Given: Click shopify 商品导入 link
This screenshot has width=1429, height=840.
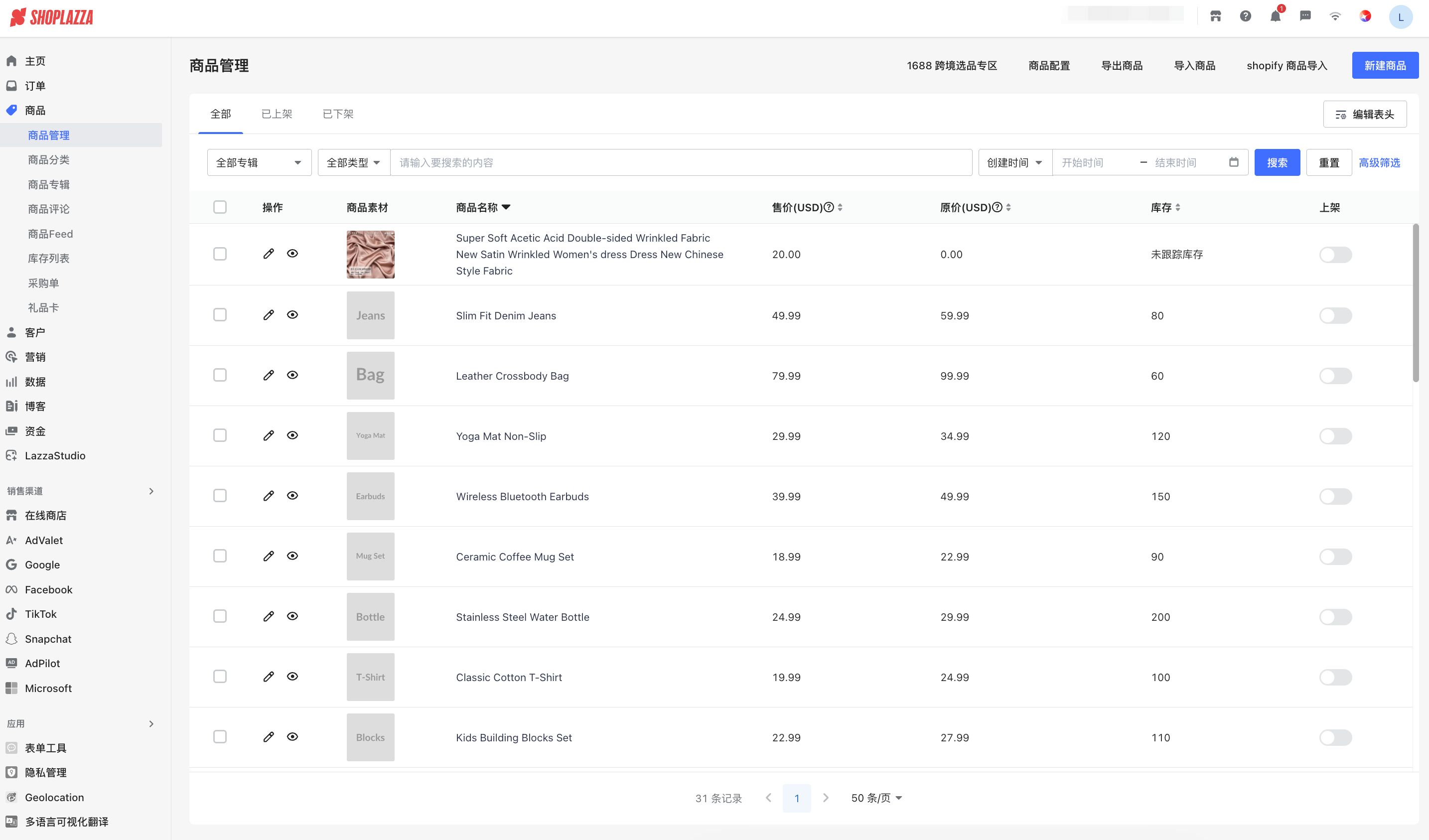Looking at the screenshot, I should 1286,65.
